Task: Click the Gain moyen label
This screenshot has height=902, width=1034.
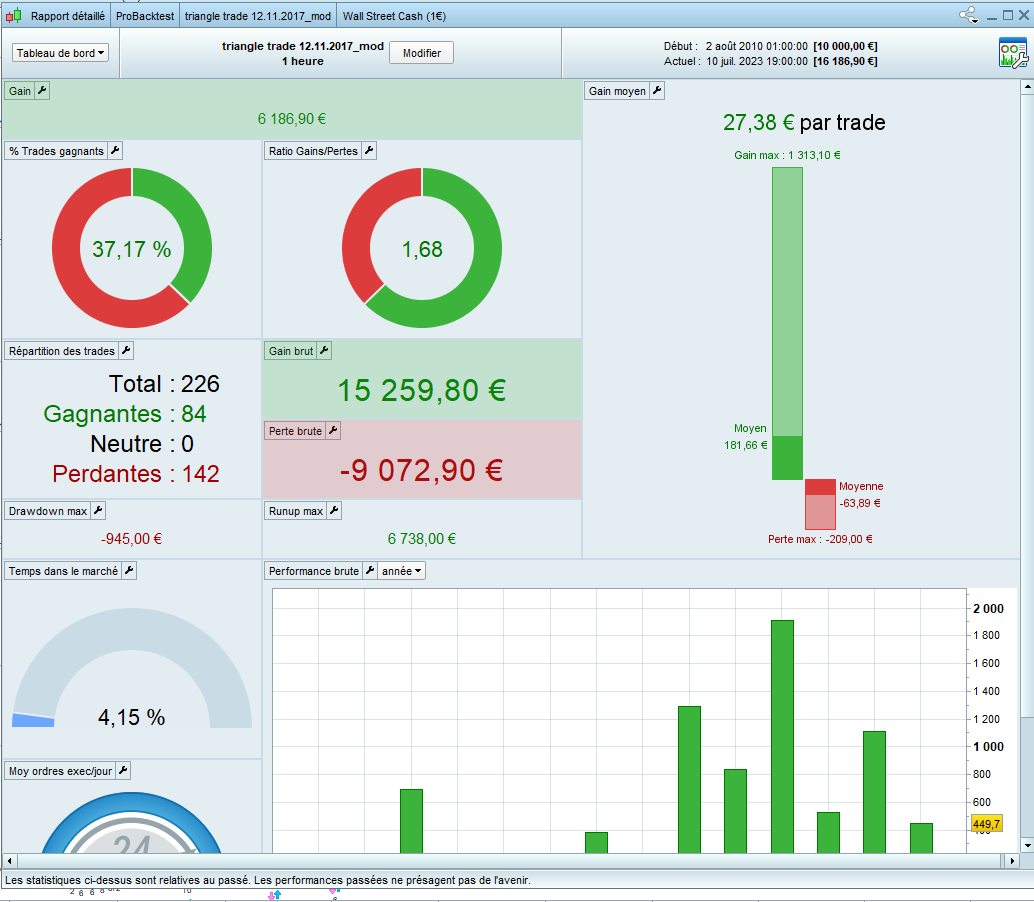Action: 617,90
